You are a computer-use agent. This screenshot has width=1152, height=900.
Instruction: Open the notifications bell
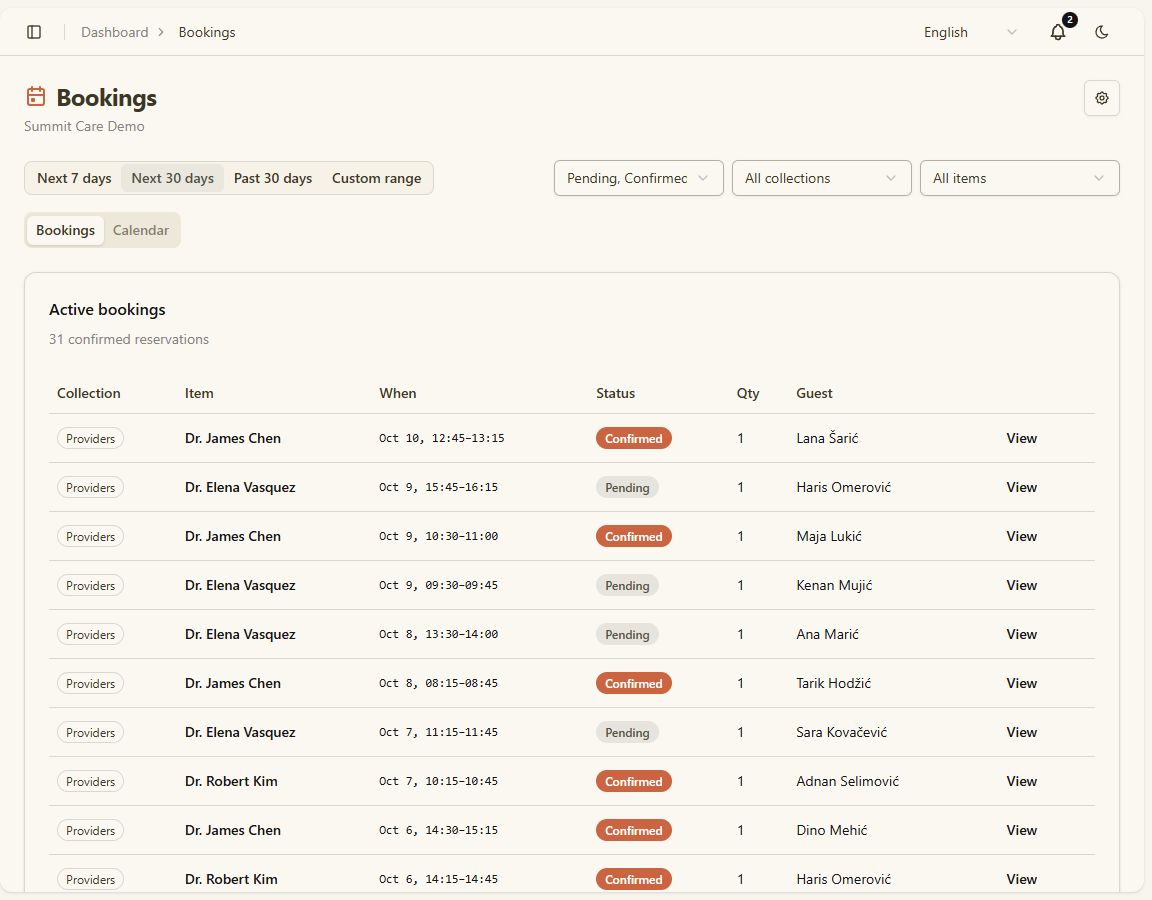point(1058,32)
